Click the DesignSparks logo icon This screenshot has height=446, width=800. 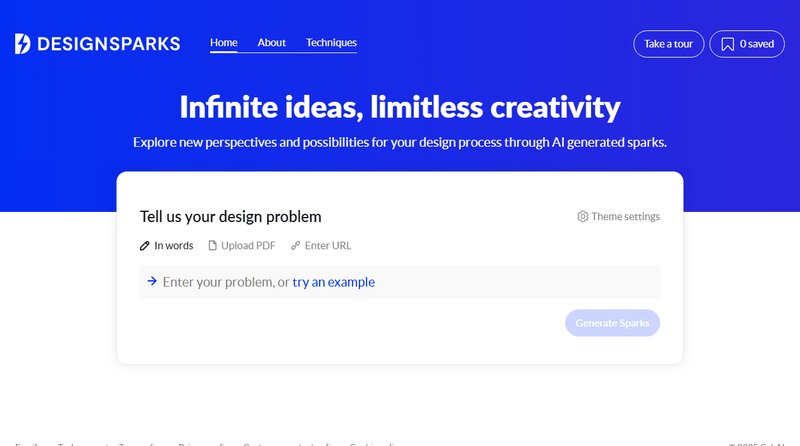pyautogui.click(x=23, y=43)
